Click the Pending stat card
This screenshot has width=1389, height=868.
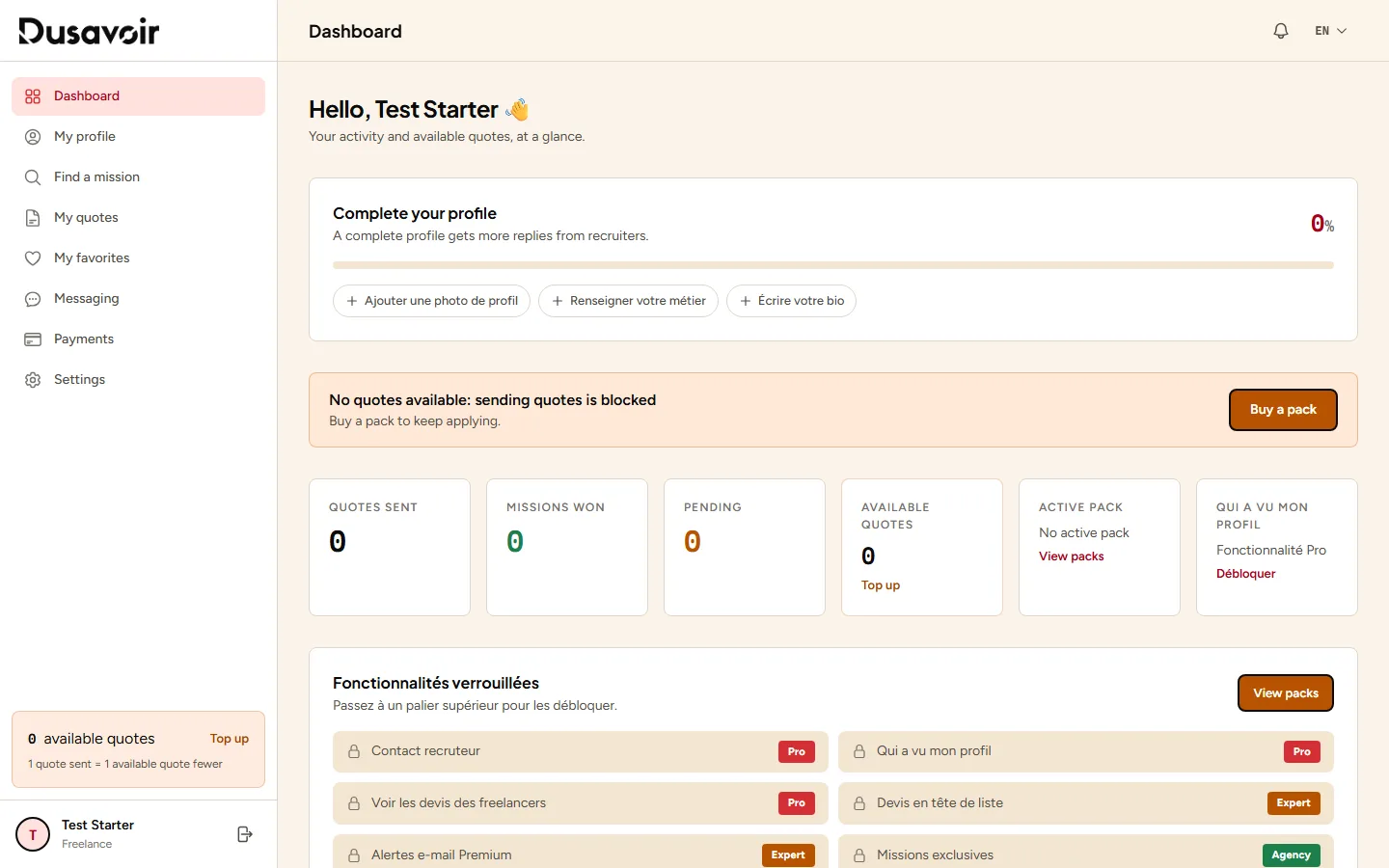coord(745,547)
